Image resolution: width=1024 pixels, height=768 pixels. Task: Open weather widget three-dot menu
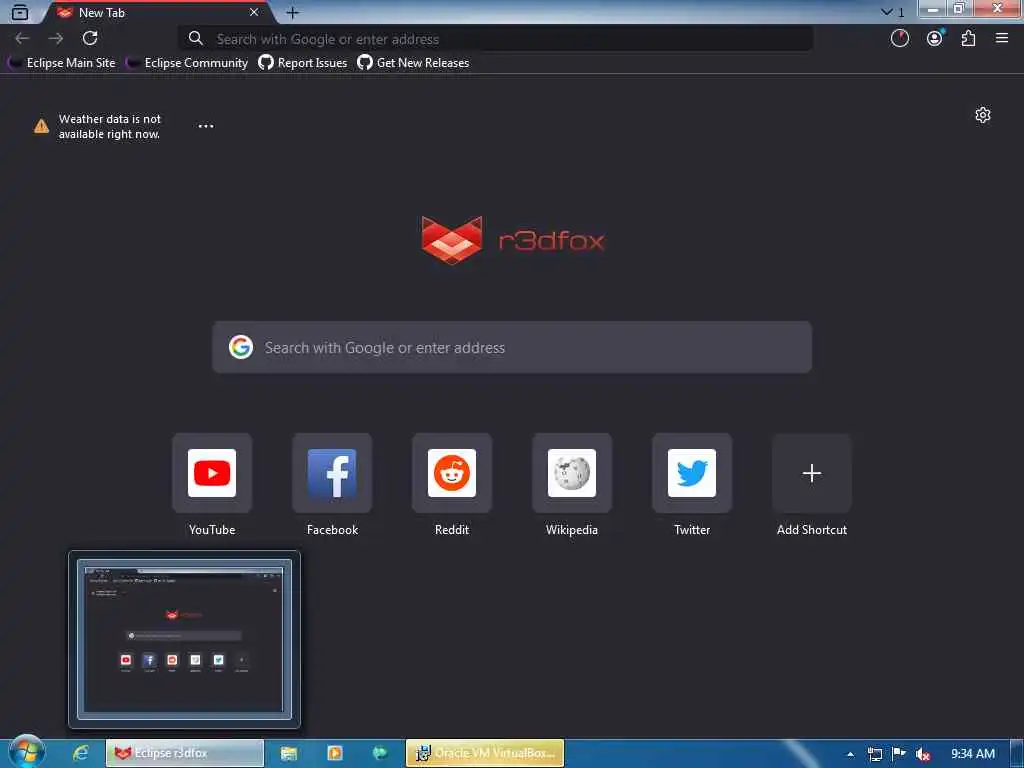[206, 126]
